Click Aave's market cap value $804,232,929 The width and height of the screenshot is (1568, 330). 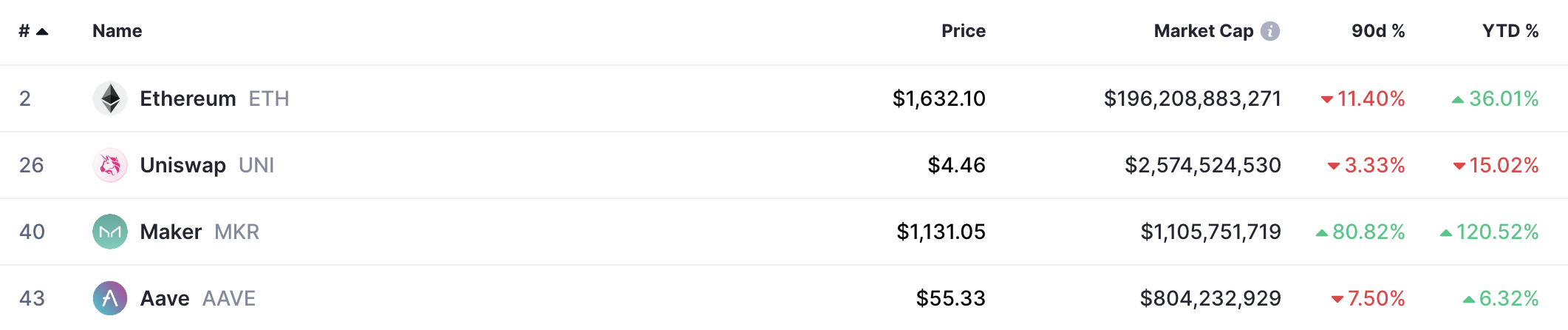(x=1210, y=298)
